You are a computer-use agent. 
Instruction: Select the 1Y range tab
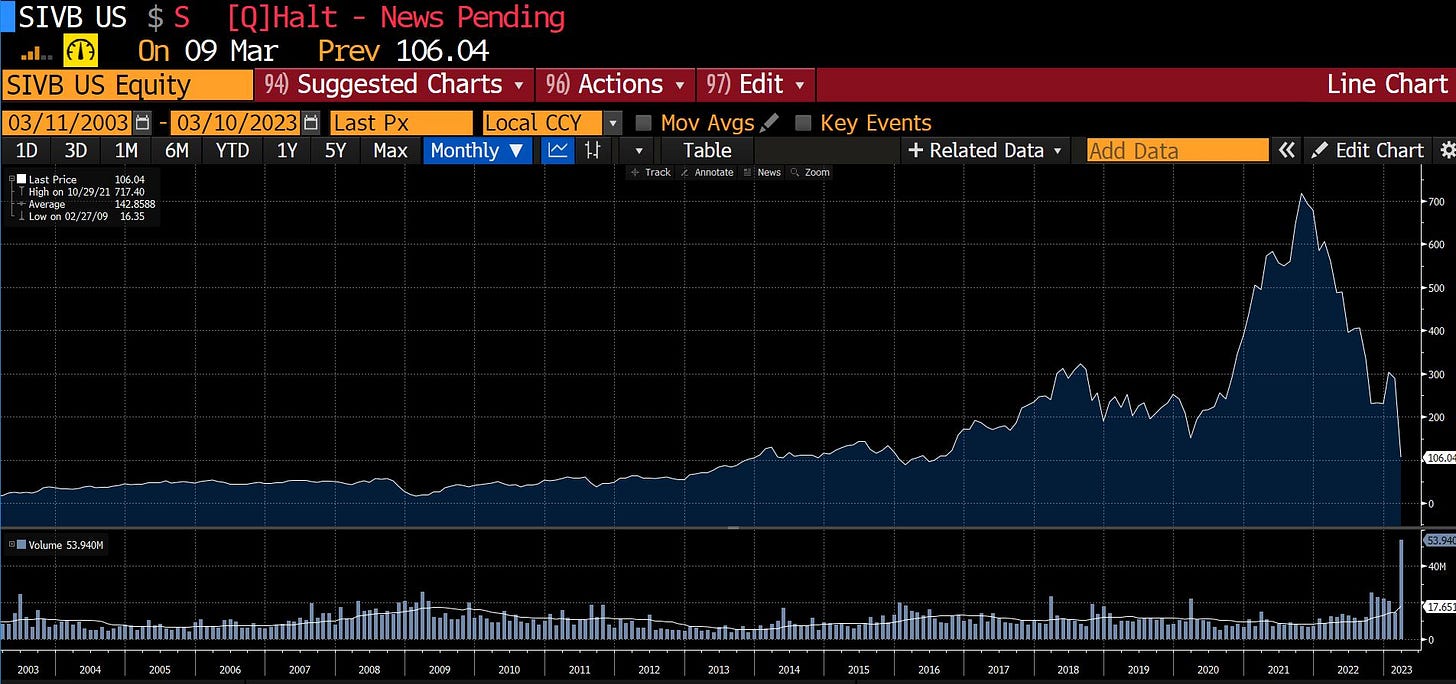[x=287, y=150]
